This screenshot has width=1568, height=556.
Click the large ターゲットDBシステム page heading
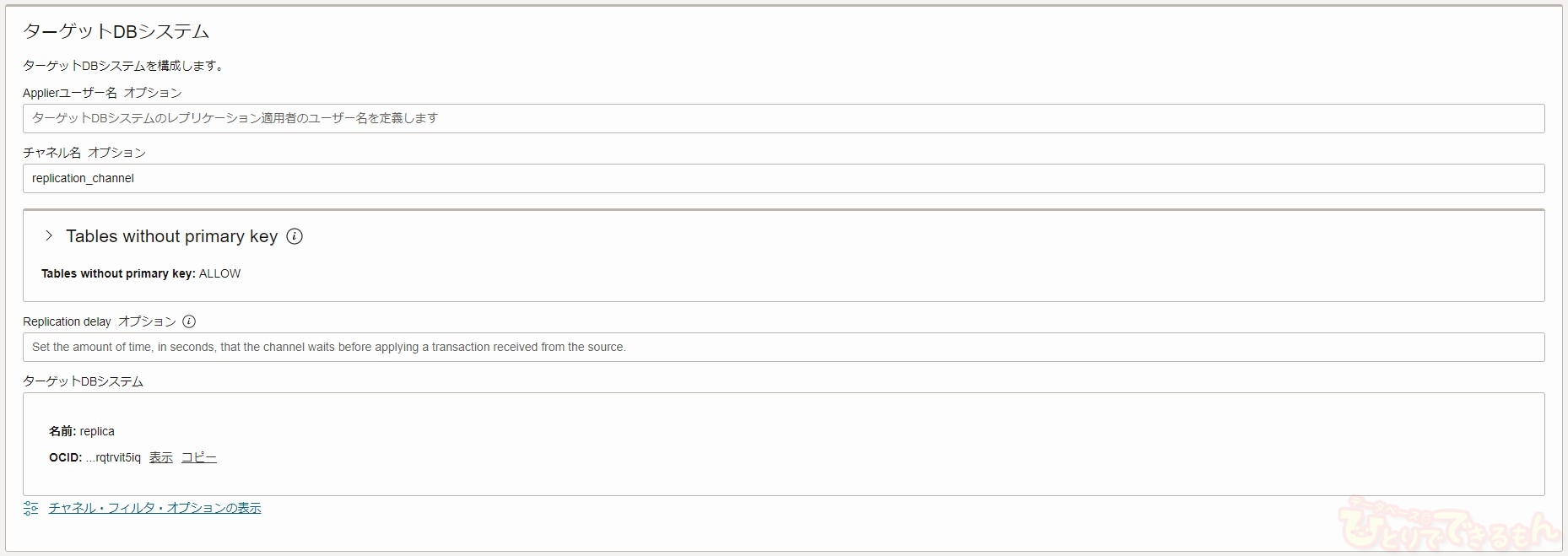116,31
